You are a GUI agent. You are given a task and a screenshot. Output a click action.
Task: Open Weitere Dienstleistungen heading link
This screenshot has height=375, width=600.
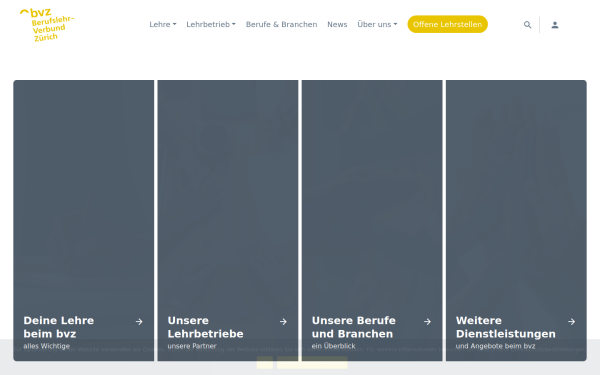pos(505,327)
